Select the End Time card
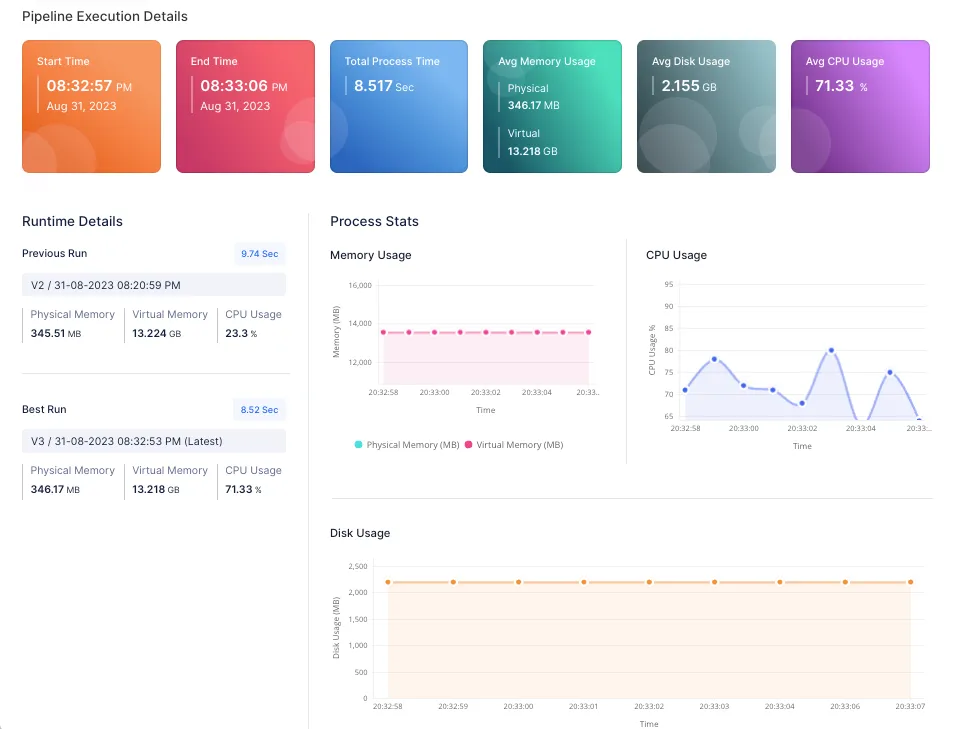The image size is (958, 729). coord(246,106)
